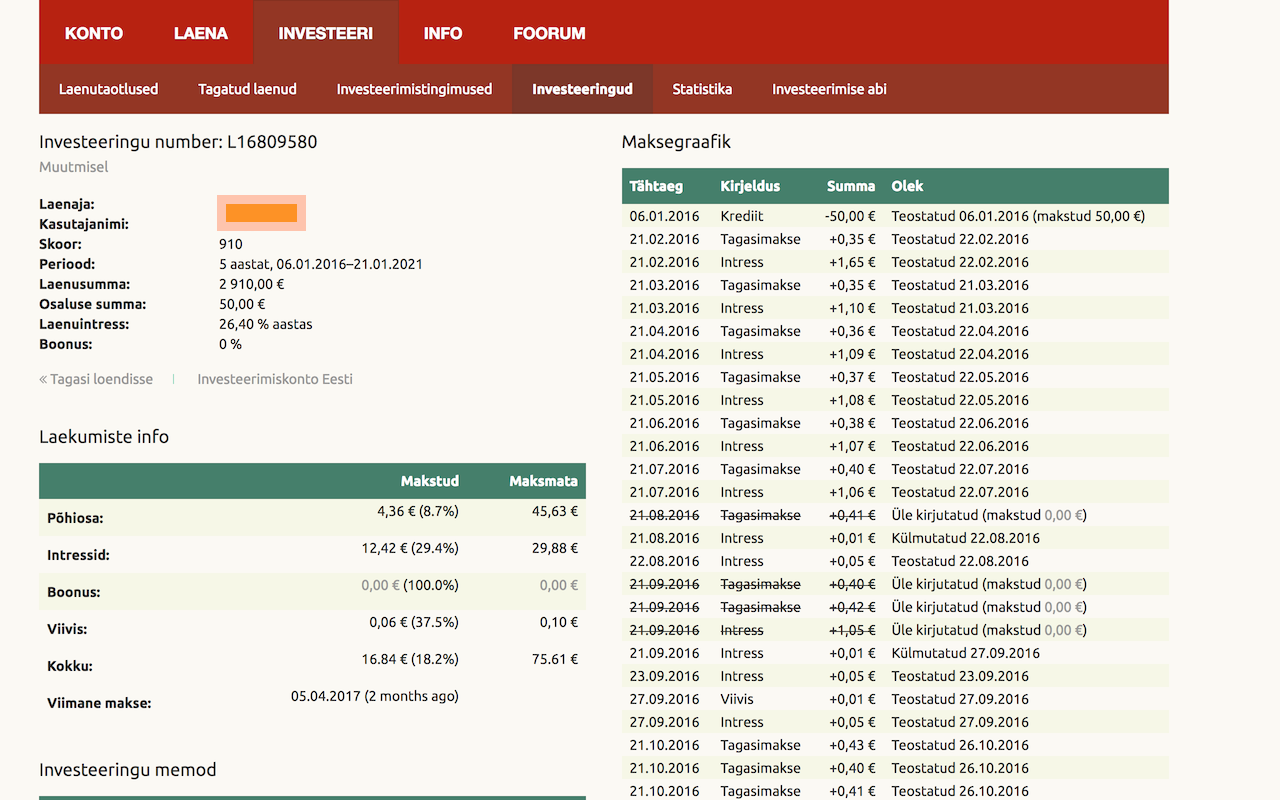
Task: Open Investeerimistingimused submenu tab
Action: click(x=414, y=89)
